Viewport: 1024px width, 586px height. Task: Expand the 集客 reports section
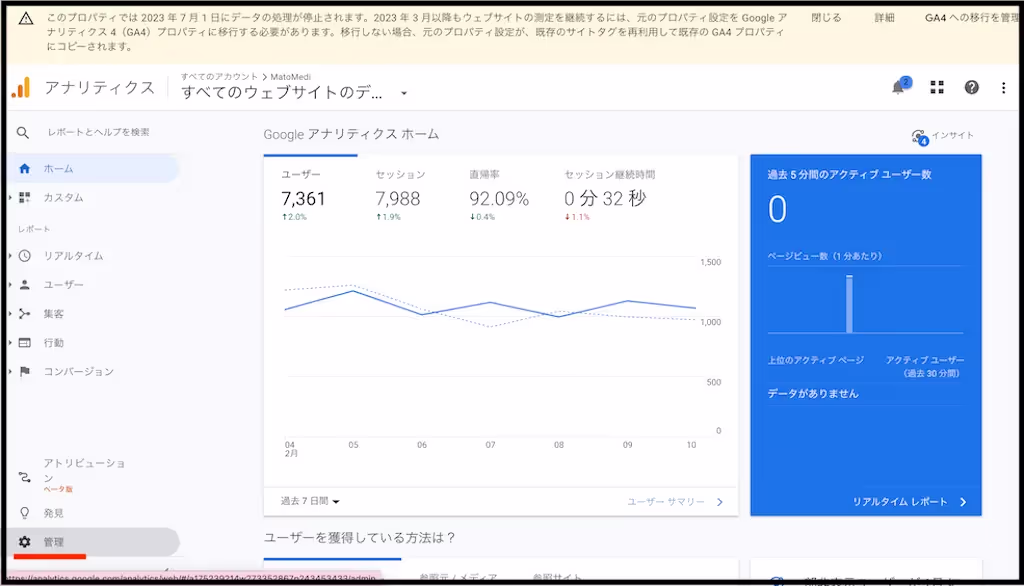[10, 314]
